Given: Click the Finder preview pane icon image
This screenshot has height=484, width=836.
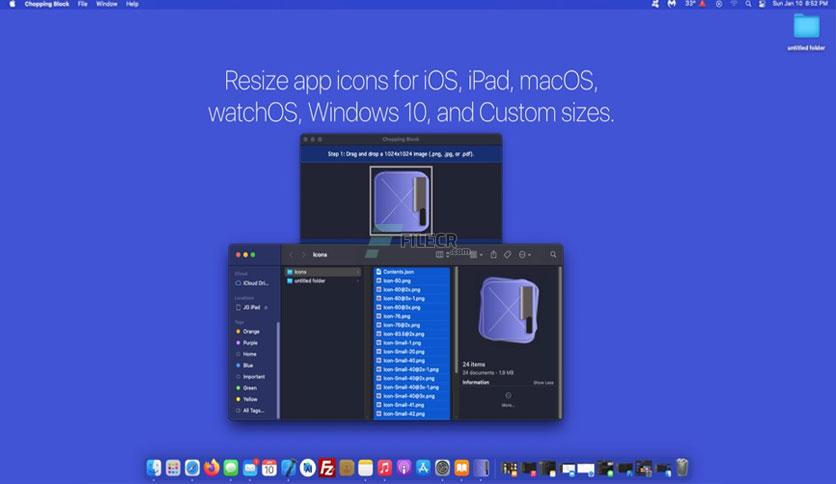Looking at the screenshot, I should pos(509,310).
